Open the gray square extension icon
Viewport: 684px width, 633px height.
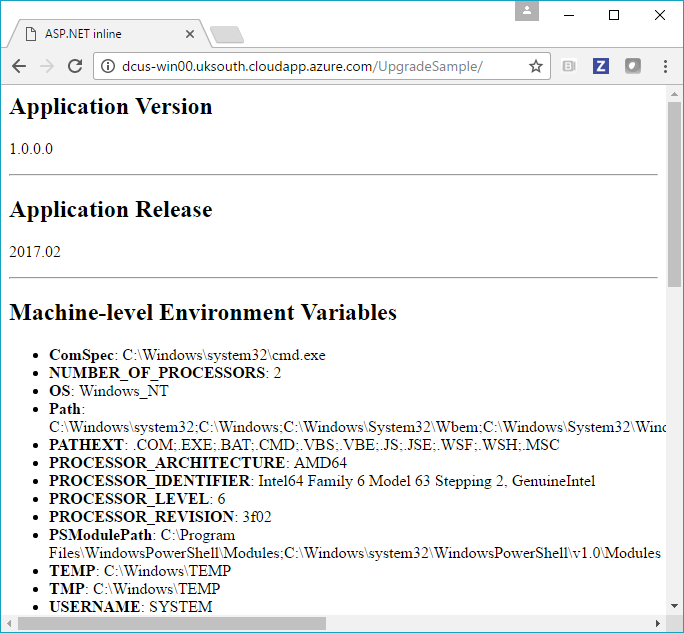[x=633, y=66]
